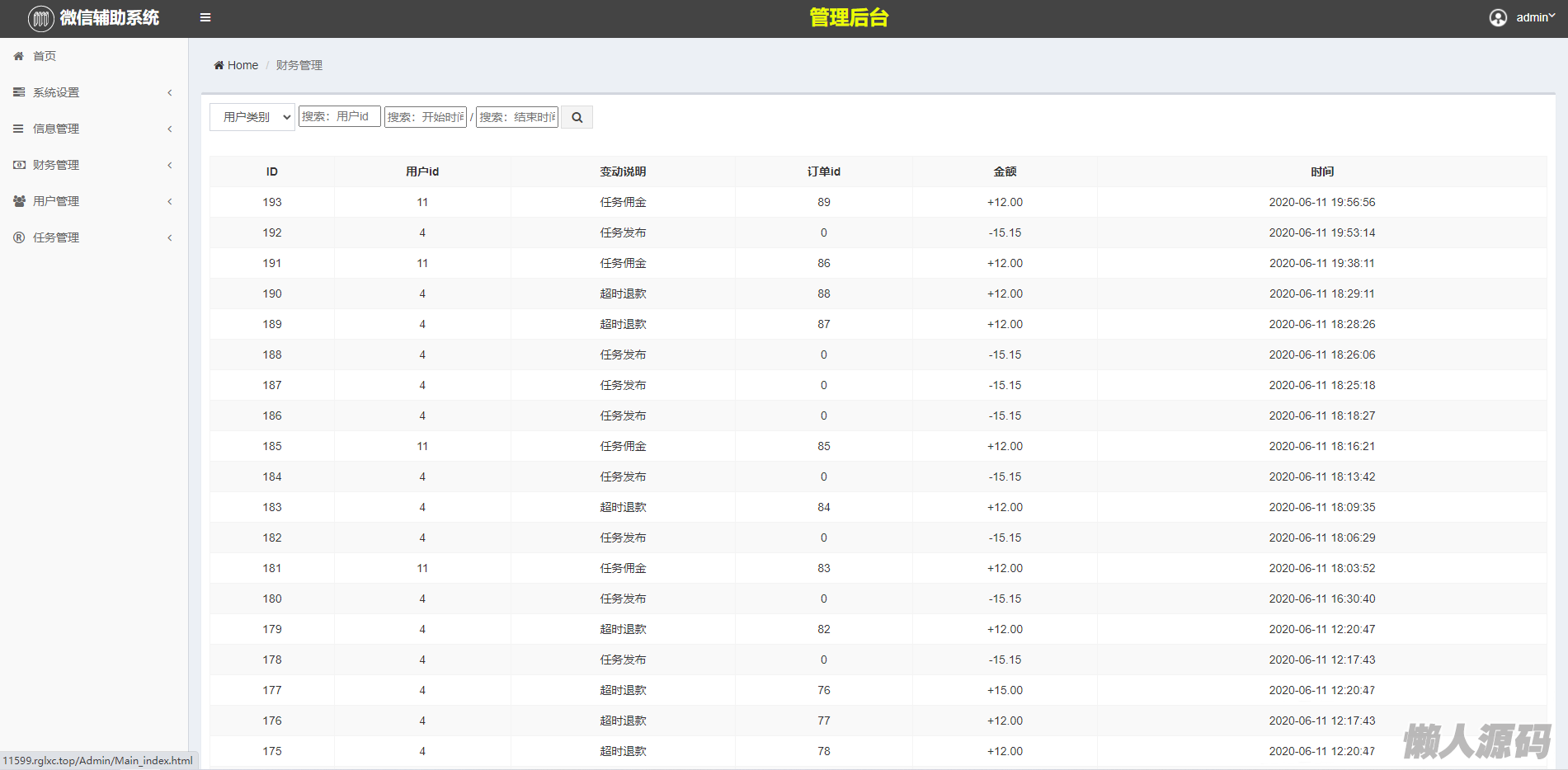Viewport: 1568px width, 770px height.
Task: Select 信息管理 in the sidebar menu
Action: (x=56, y=129)
